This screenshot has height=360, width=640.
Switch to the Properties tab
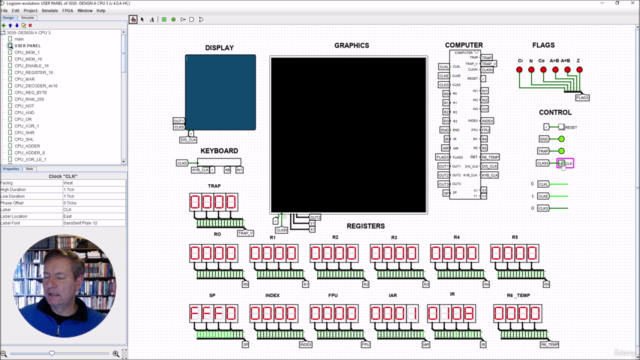11,169
